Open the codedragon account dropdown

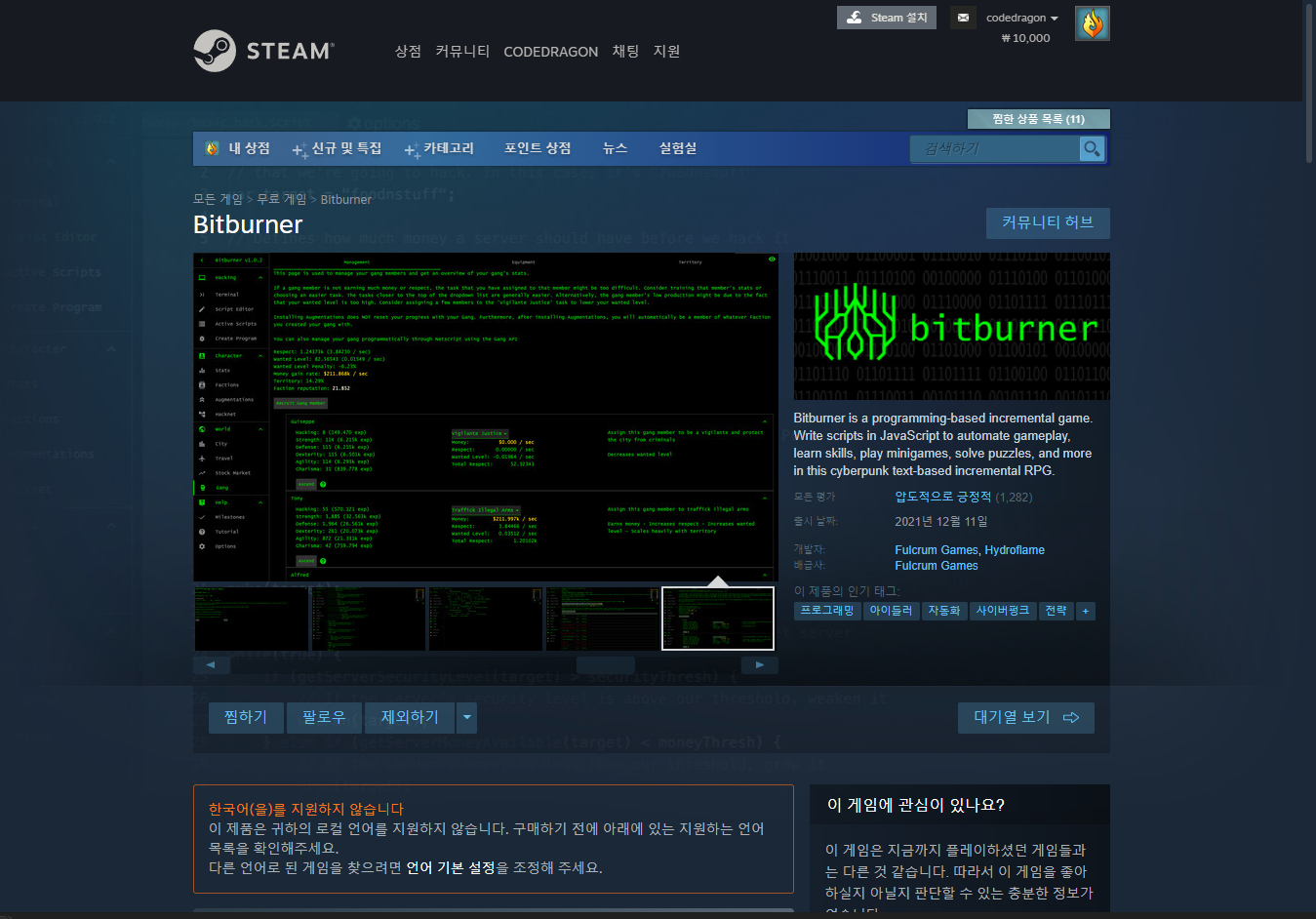click(1021, 18)
